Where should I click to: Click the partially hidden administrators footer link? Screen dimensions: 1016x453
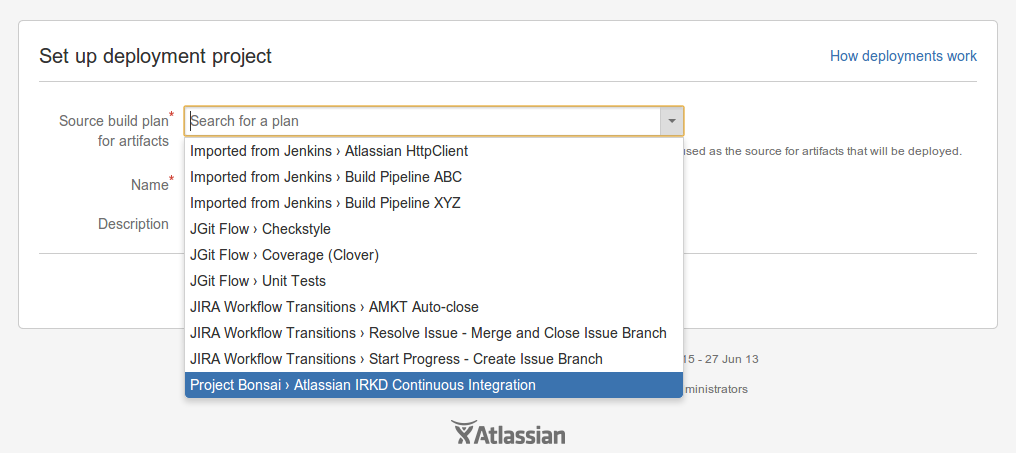[715, 389]
